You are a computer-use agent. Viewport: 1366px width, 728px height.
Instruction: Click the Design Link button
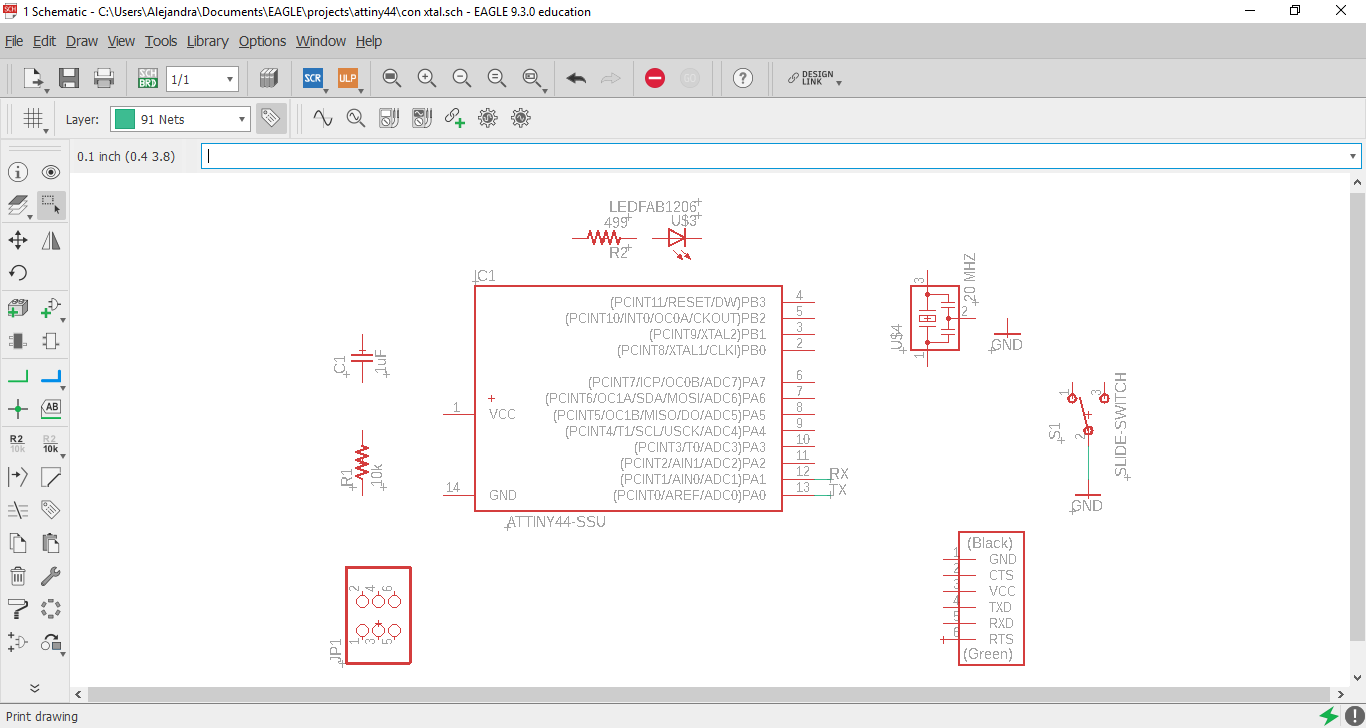[812, 78]
